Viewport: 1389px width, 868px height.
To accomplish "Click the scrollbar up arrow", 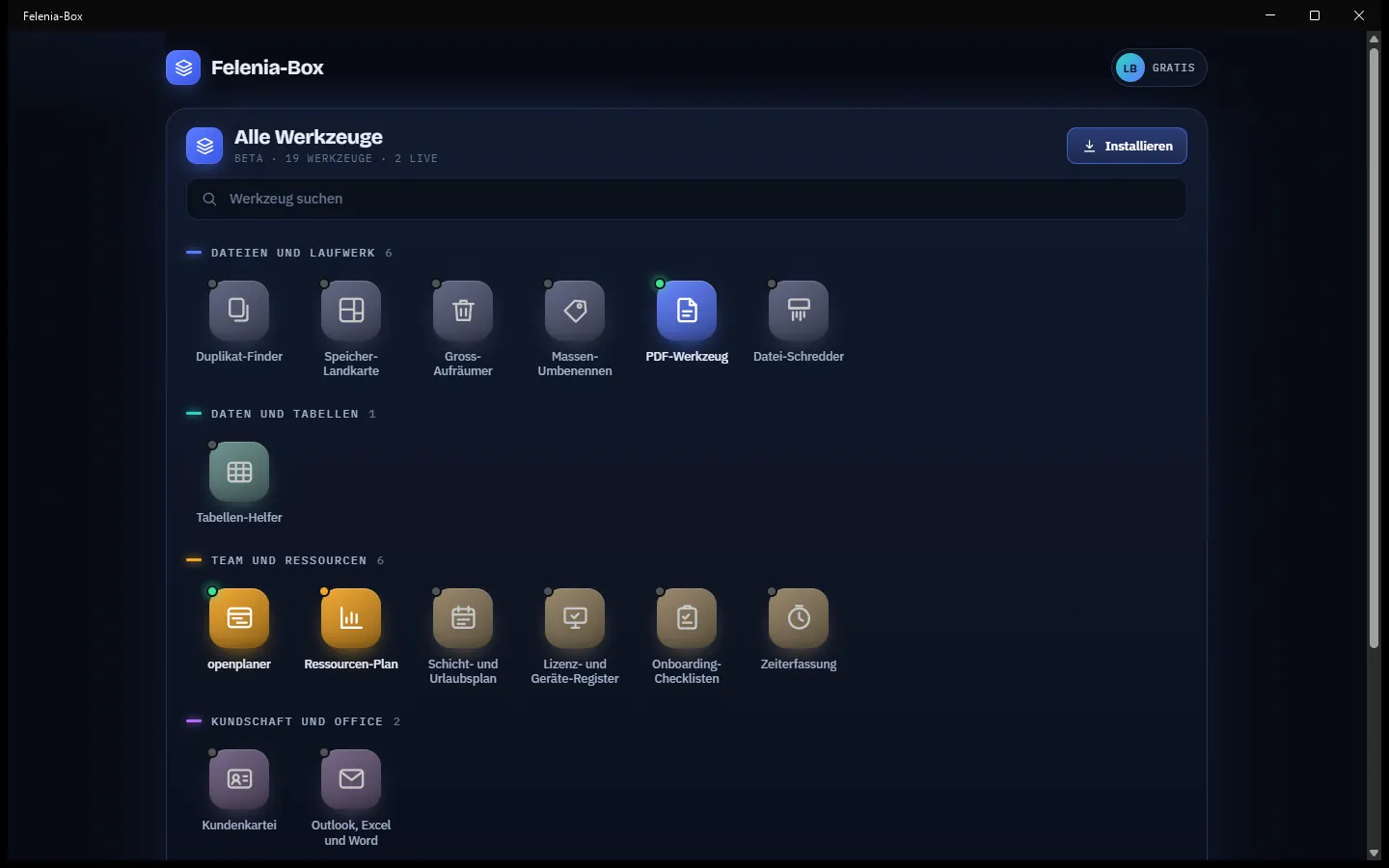I will [1374, 39].
